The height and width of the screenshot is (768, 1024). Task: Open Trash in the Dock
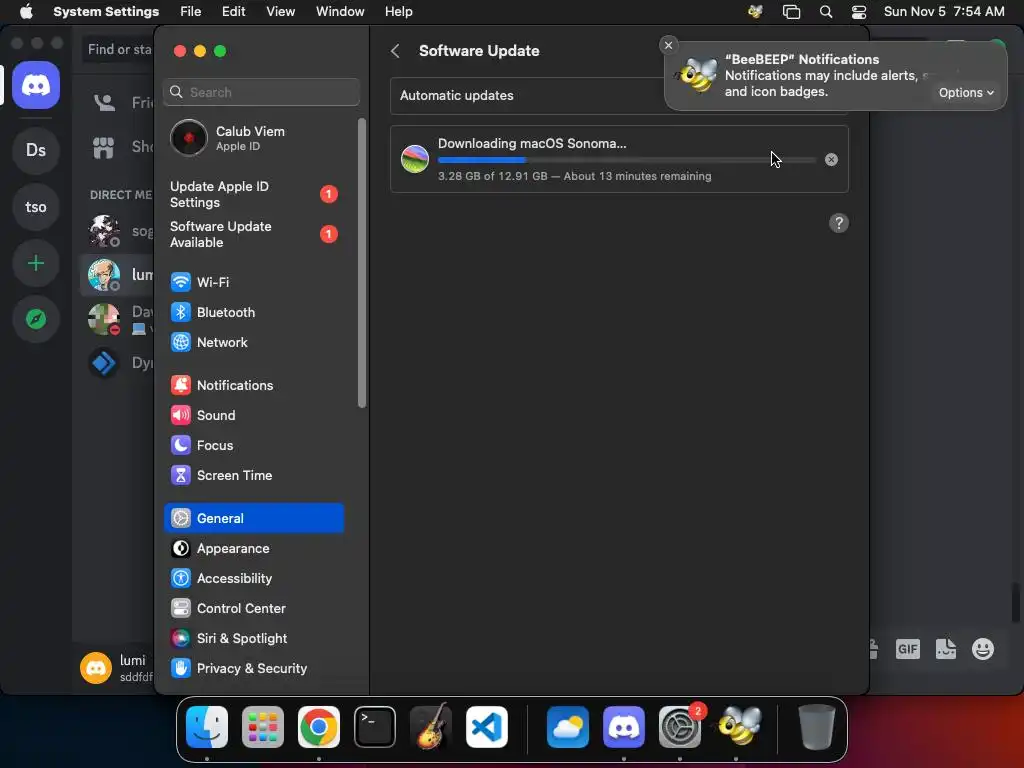click(816, 727)
